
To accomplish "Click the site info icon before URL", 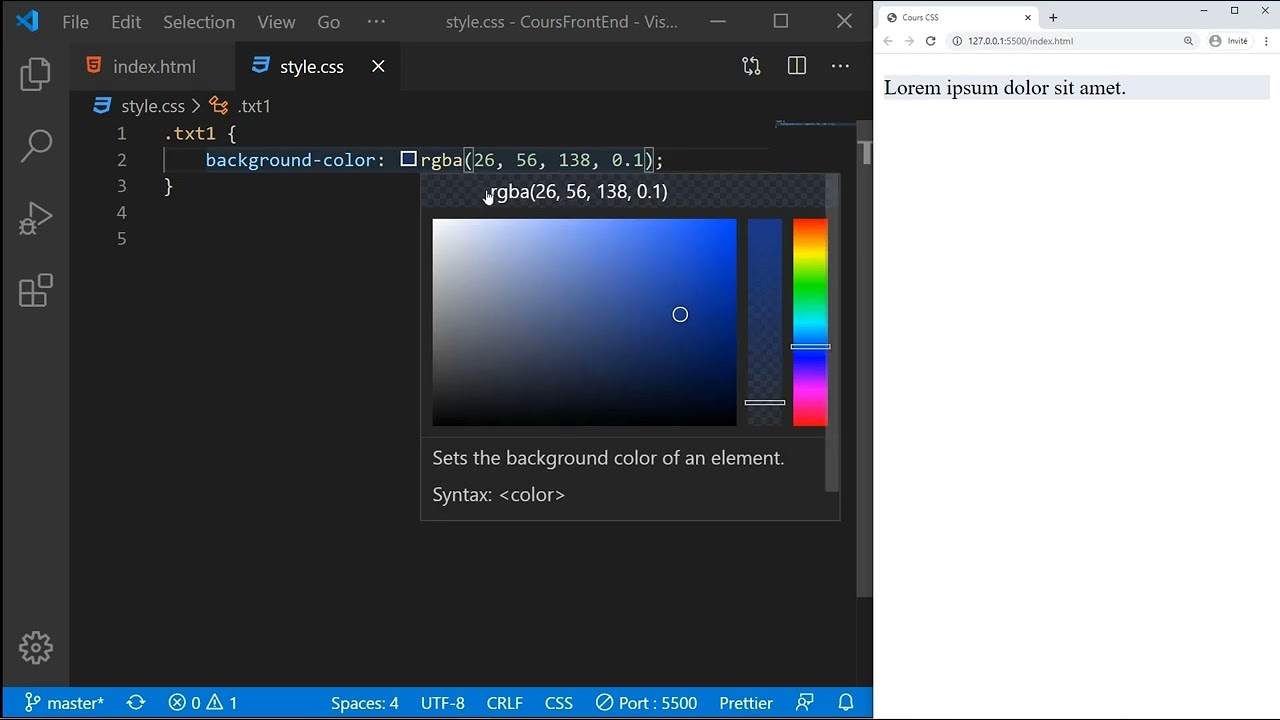I will (957, 41).
